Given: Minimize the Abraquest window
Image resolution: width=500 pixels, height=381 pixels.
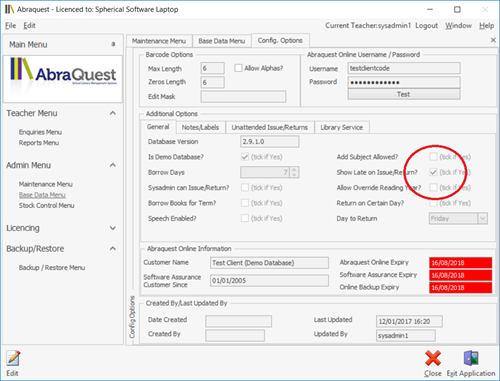Looking at the screenshot, I should pos(430,9).
